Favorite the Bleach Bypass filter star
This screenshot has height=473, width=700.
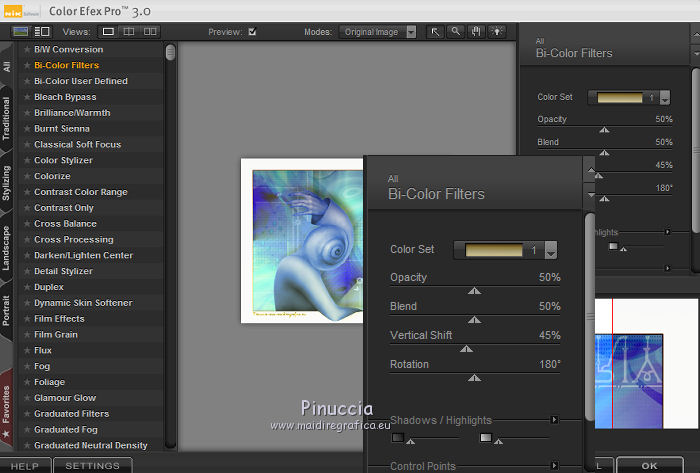[27, 97]
